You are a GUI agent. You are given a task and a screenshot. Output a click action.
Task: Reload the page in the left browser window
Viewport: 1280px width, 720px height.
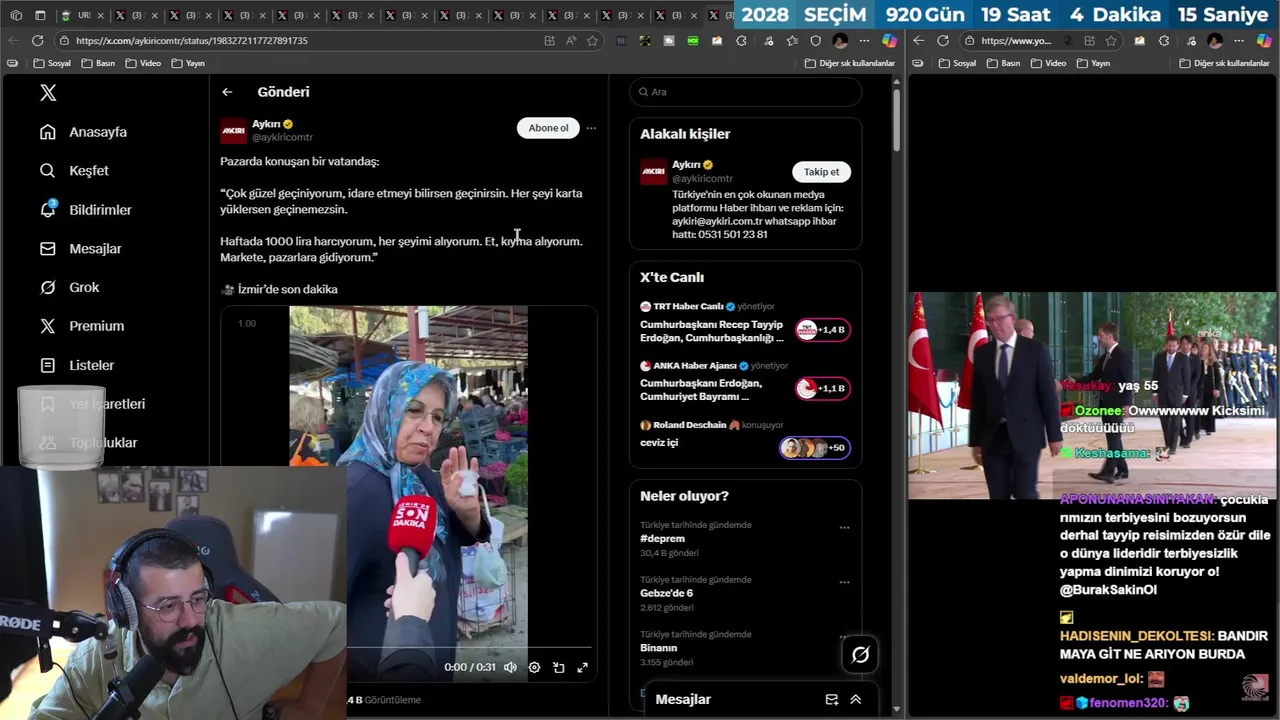(37, 41)
